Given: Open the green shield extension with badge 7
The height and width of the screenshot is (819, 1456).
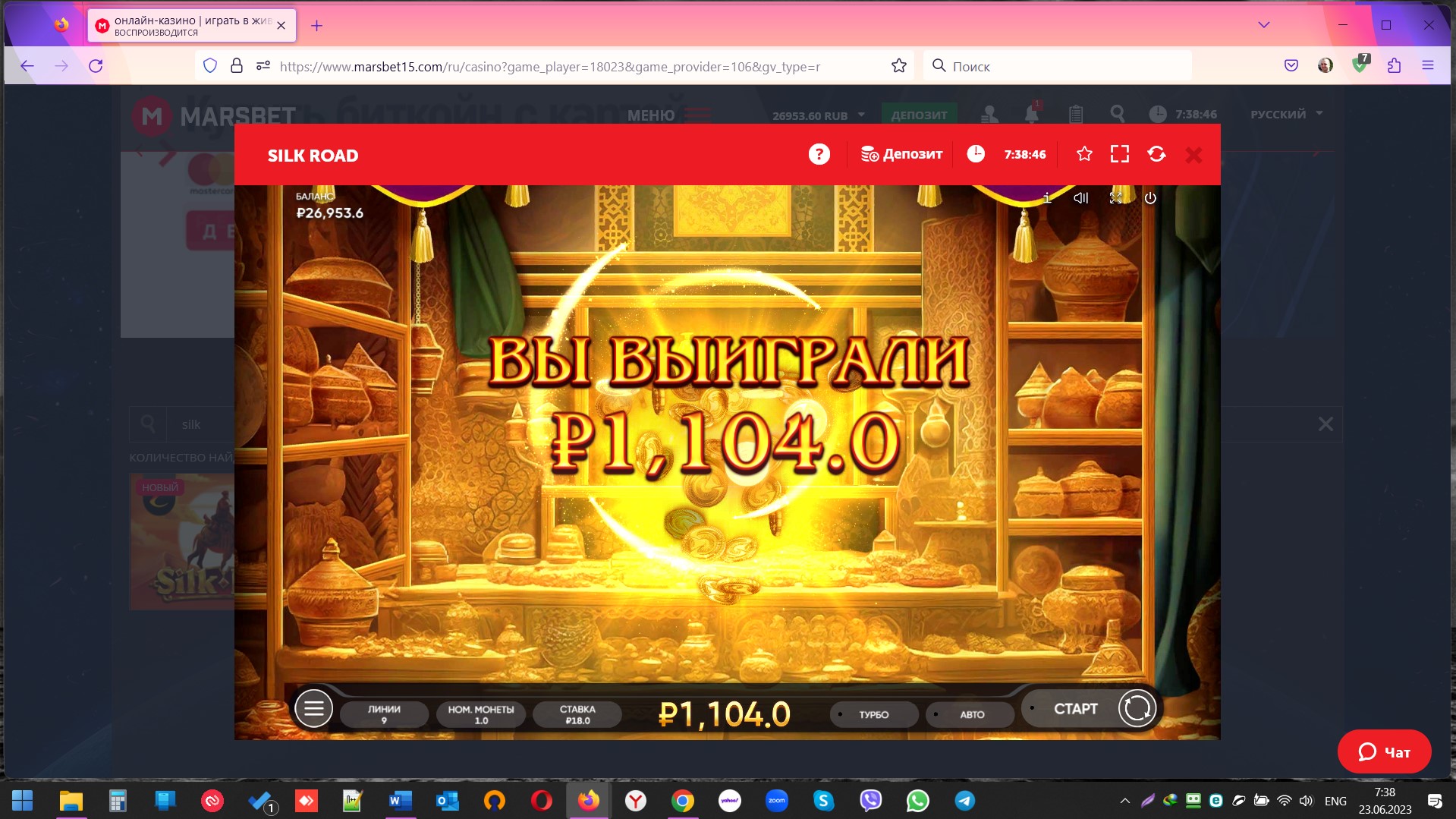Looking at the screenshot, I should point(1360,65).
